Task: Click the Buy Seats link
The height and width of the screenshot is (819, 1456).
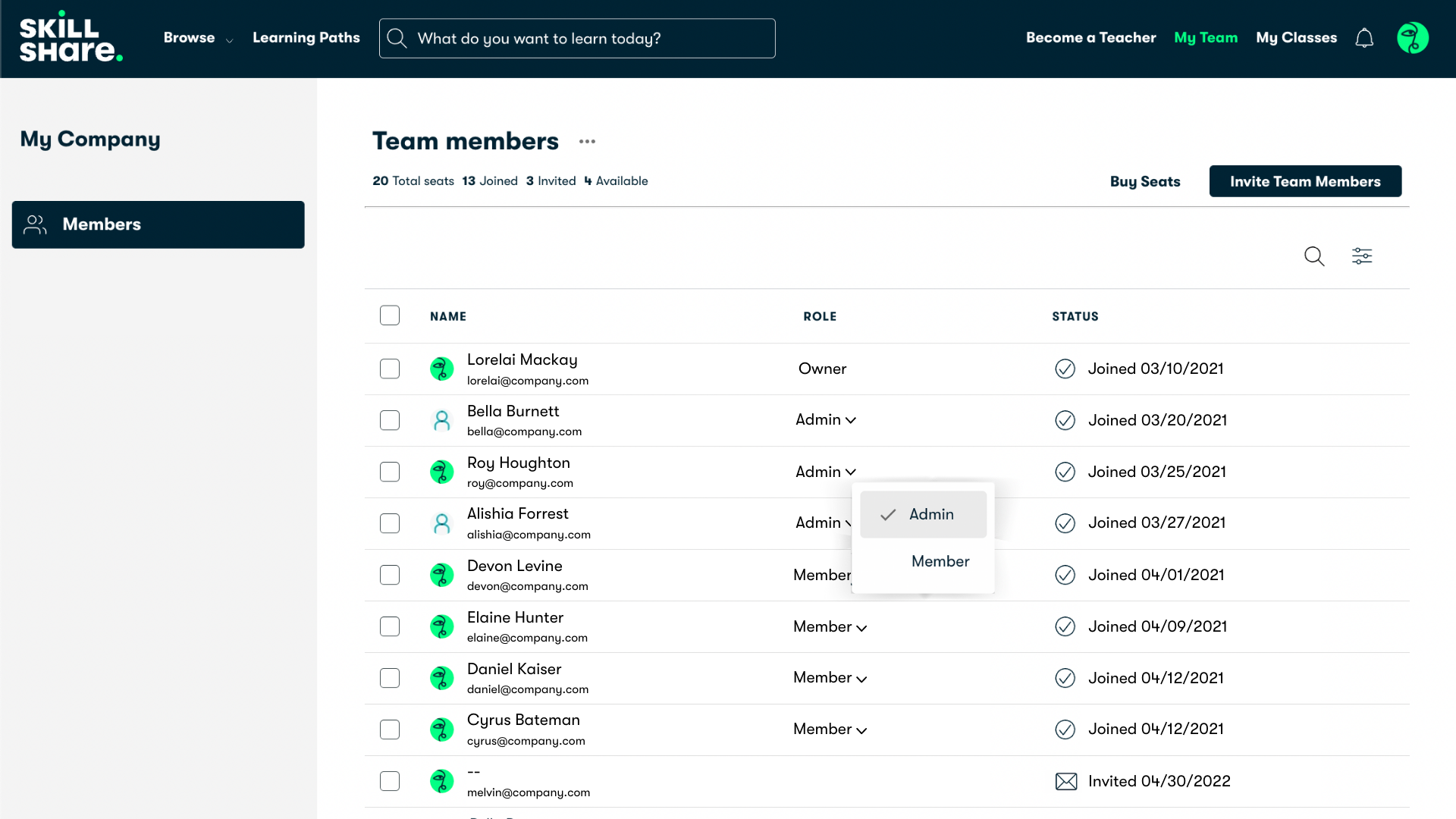Action: tap(1144, 181)
